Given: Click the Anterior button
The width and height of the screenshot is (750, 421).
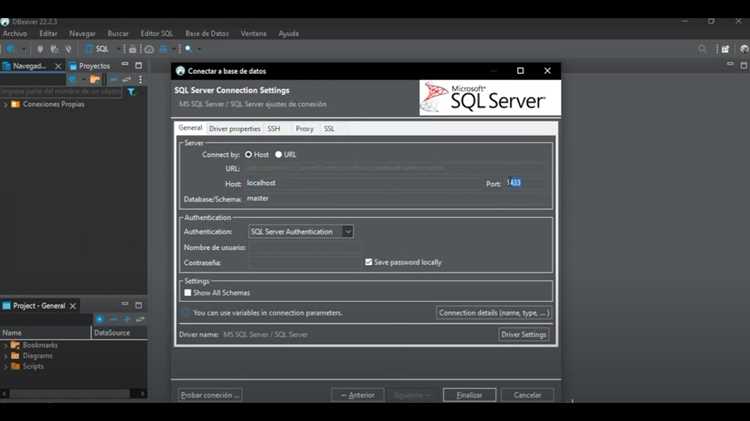Looking at the screenshot, I should tap(358, 395).
